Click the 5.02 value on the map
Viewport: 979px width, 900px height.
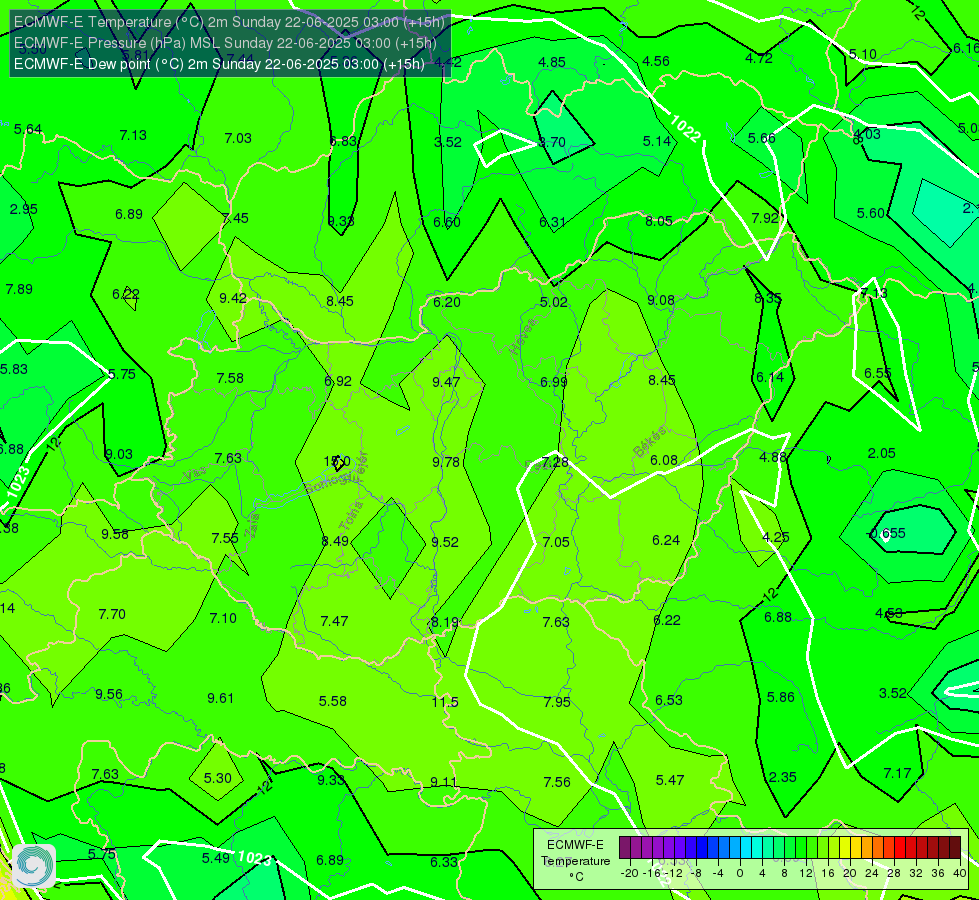click(x=554, y=302)
